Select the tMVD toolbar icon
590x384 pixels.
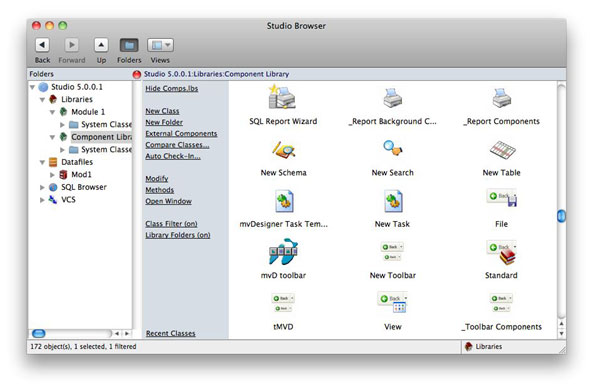[283, 303]
